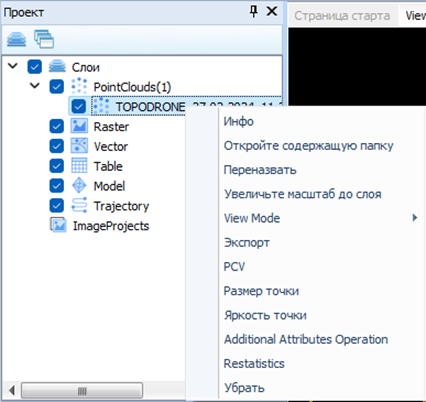Select the Trajectory tree label
This screenshot has height=402, width=426.
121,206
